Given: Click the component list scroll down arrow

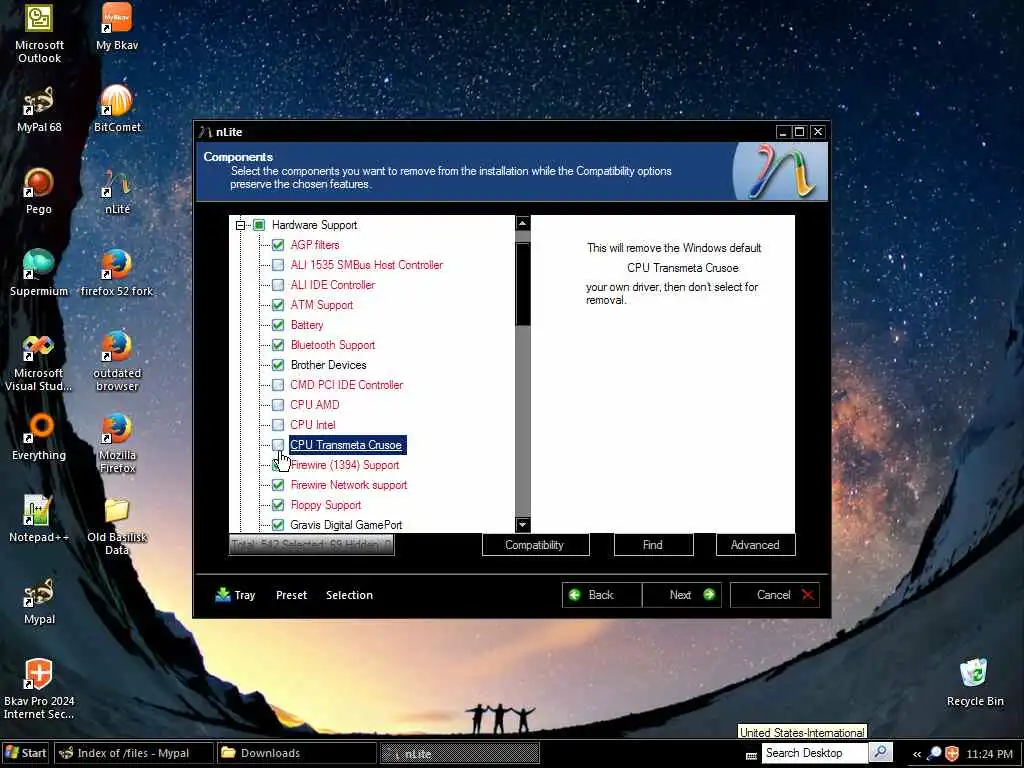Looking at the screenshot, I should [x=522, y=524].
